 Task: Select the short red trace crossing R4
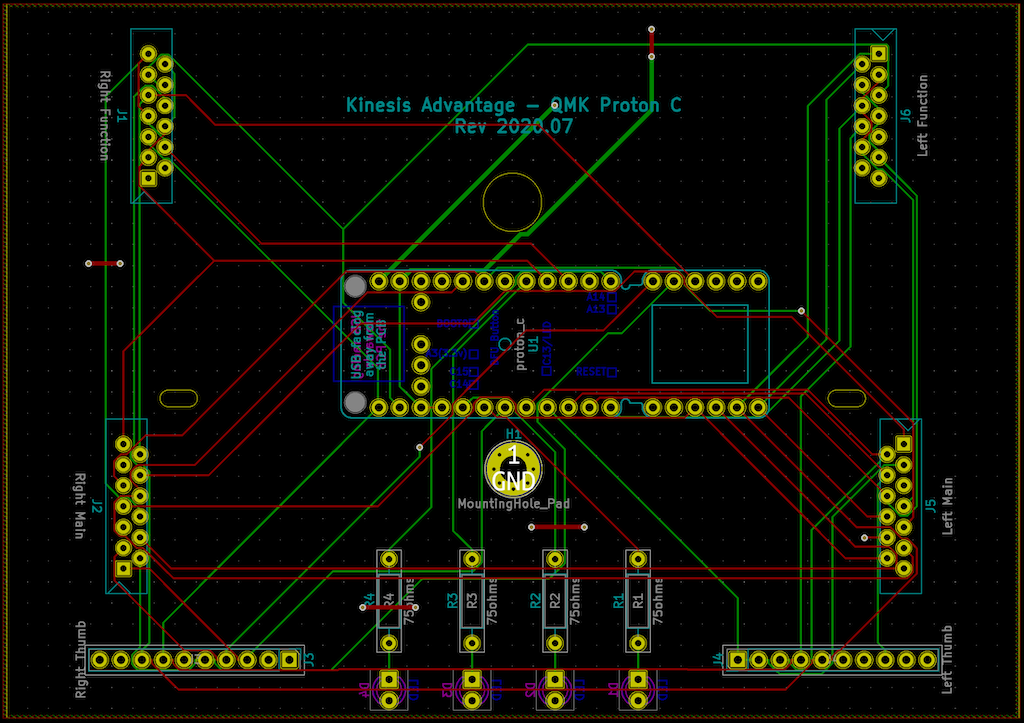[389, 607]
